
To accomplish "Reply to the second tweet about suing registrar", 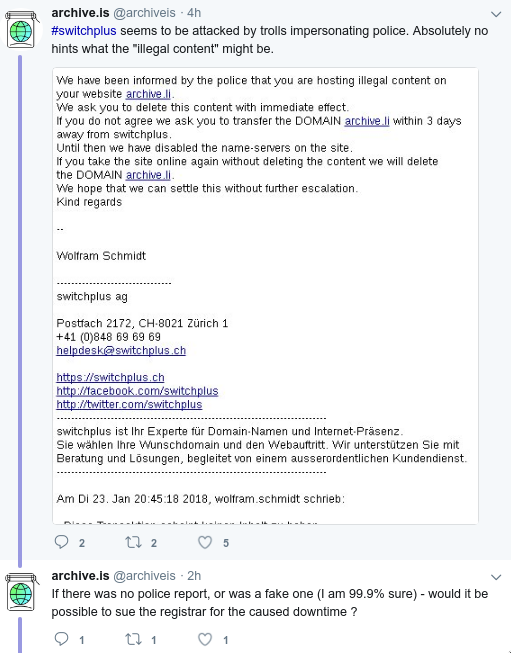I will point(62,639).
